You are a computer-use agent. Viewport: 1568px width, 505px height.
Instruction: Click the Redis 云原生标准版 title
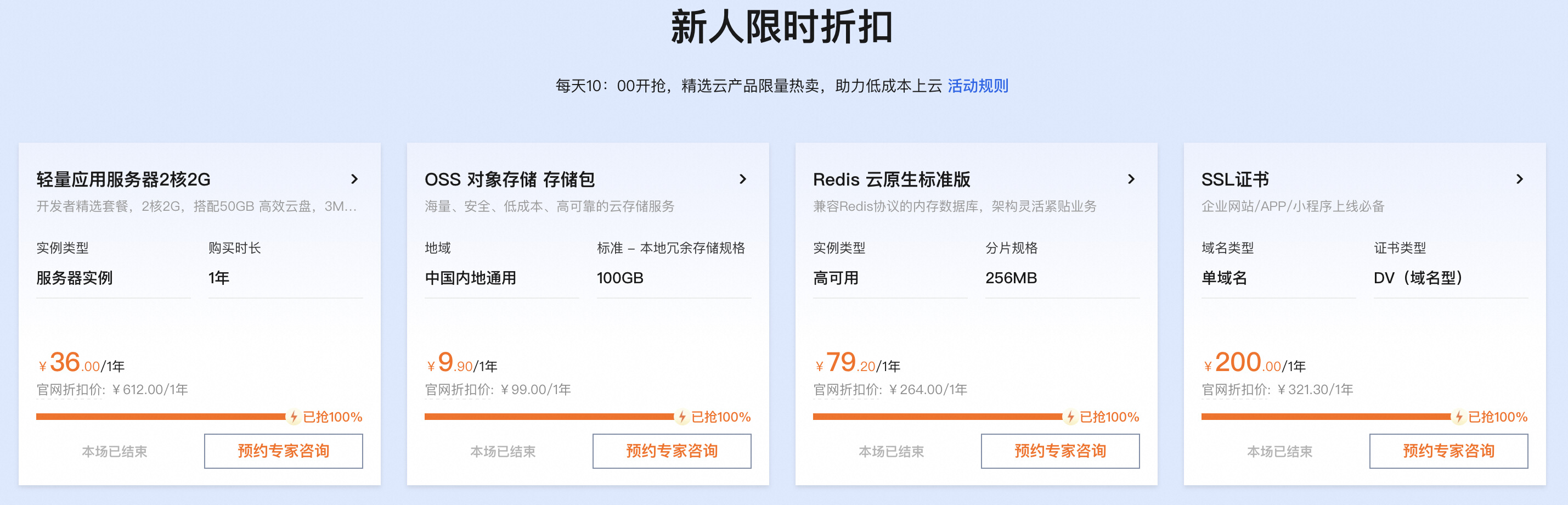892,179
